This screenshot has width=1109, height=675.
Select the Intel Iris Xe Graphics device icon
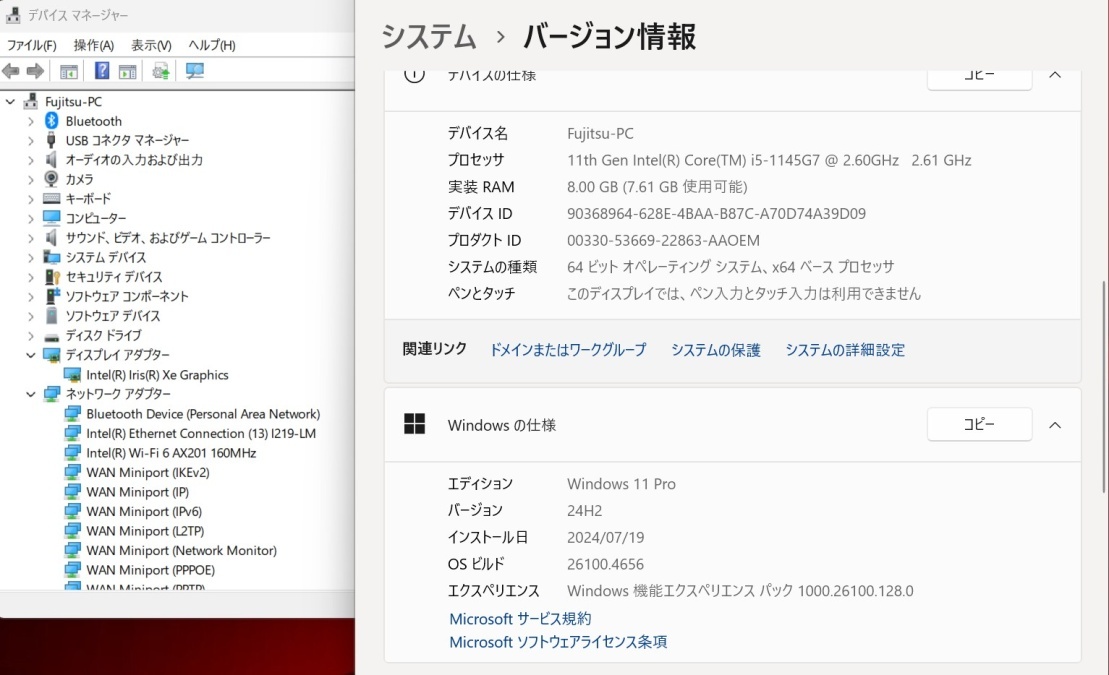pyautogui.click(x=73, y=375)
